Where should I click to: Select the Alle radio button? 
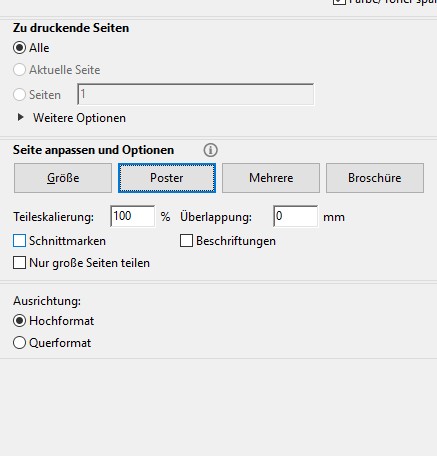19,48
